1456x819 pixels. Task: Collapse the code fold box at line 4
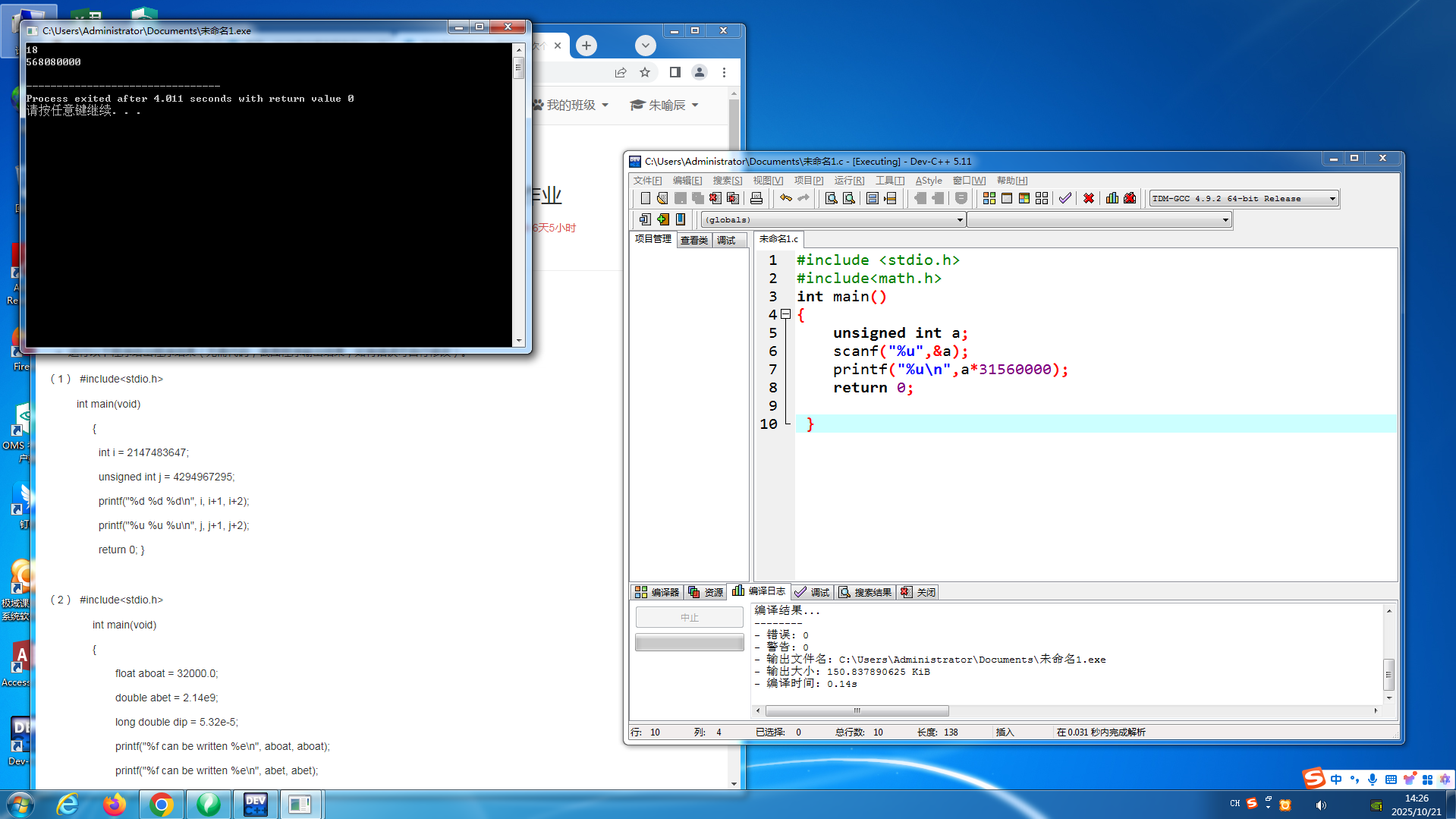(786, 314)
